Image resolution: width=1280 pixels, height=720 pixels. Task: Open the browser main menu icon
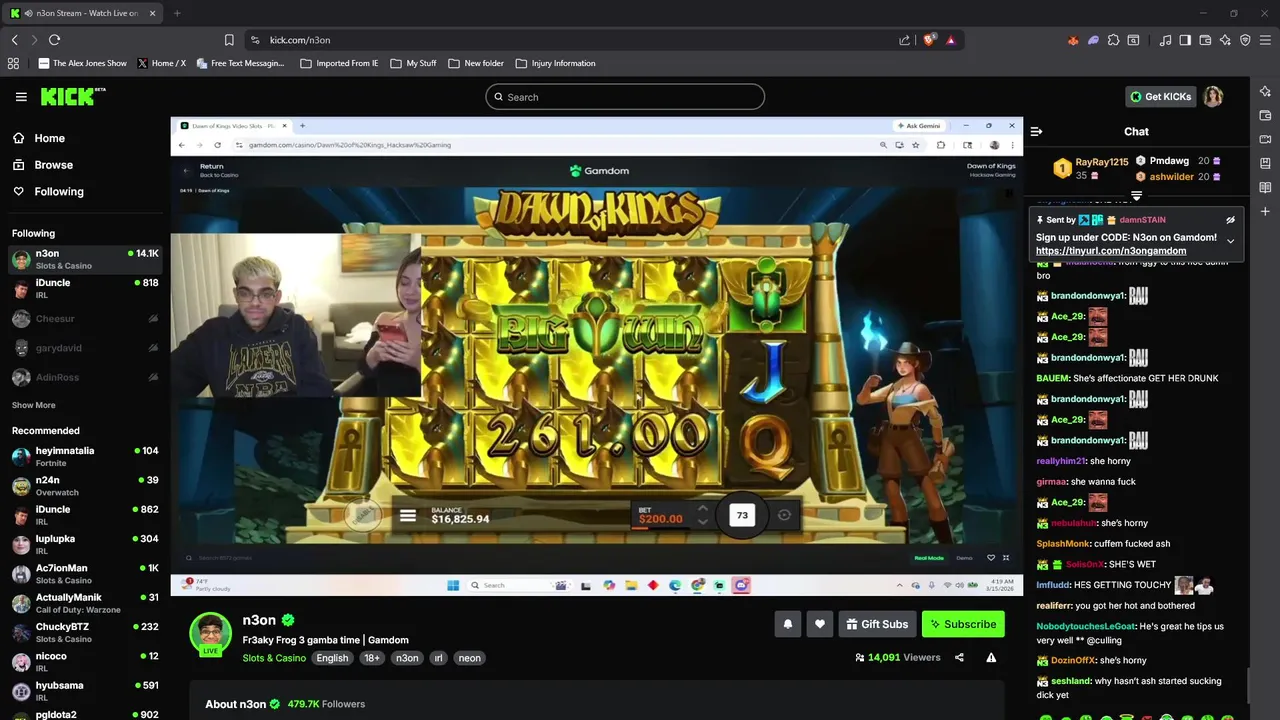(x=1266, y=40)
